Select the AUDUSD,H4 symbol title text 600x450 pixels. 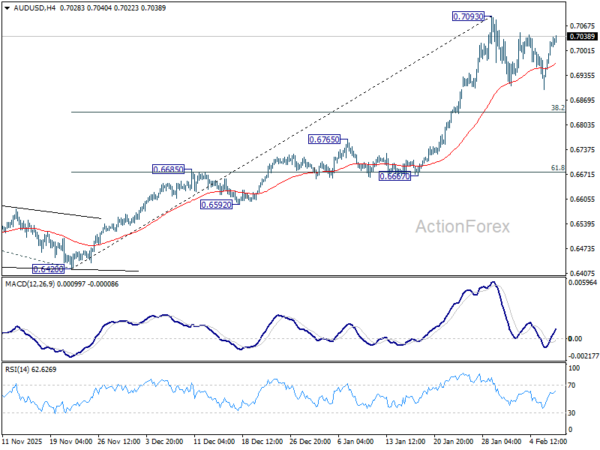pos(34,8)
